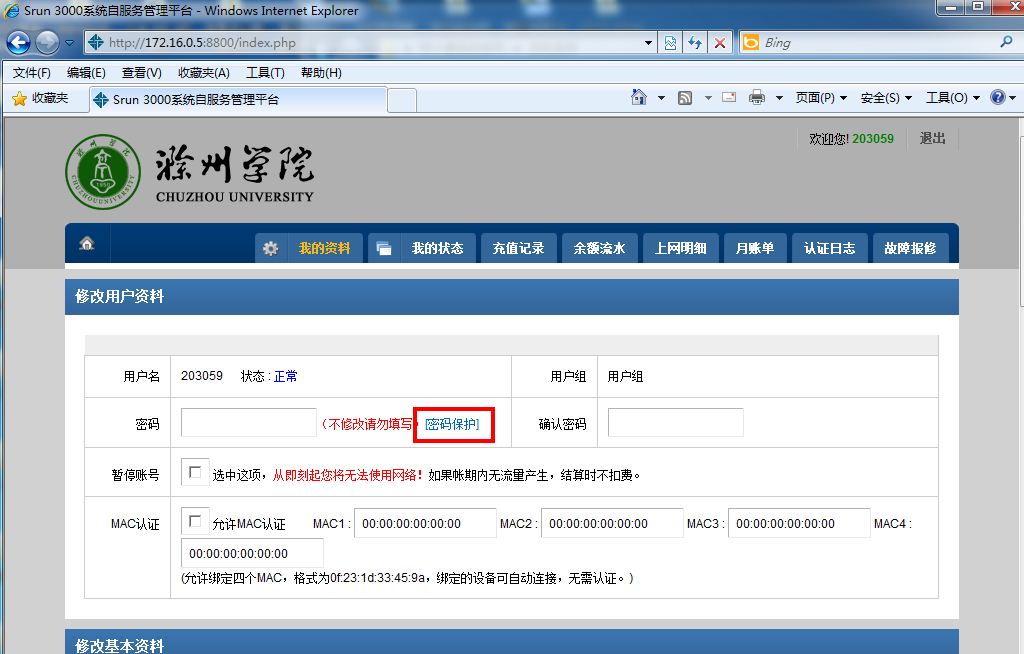
Task: Open the 页面(P) dropdown menu
Action: pos(821,98)
